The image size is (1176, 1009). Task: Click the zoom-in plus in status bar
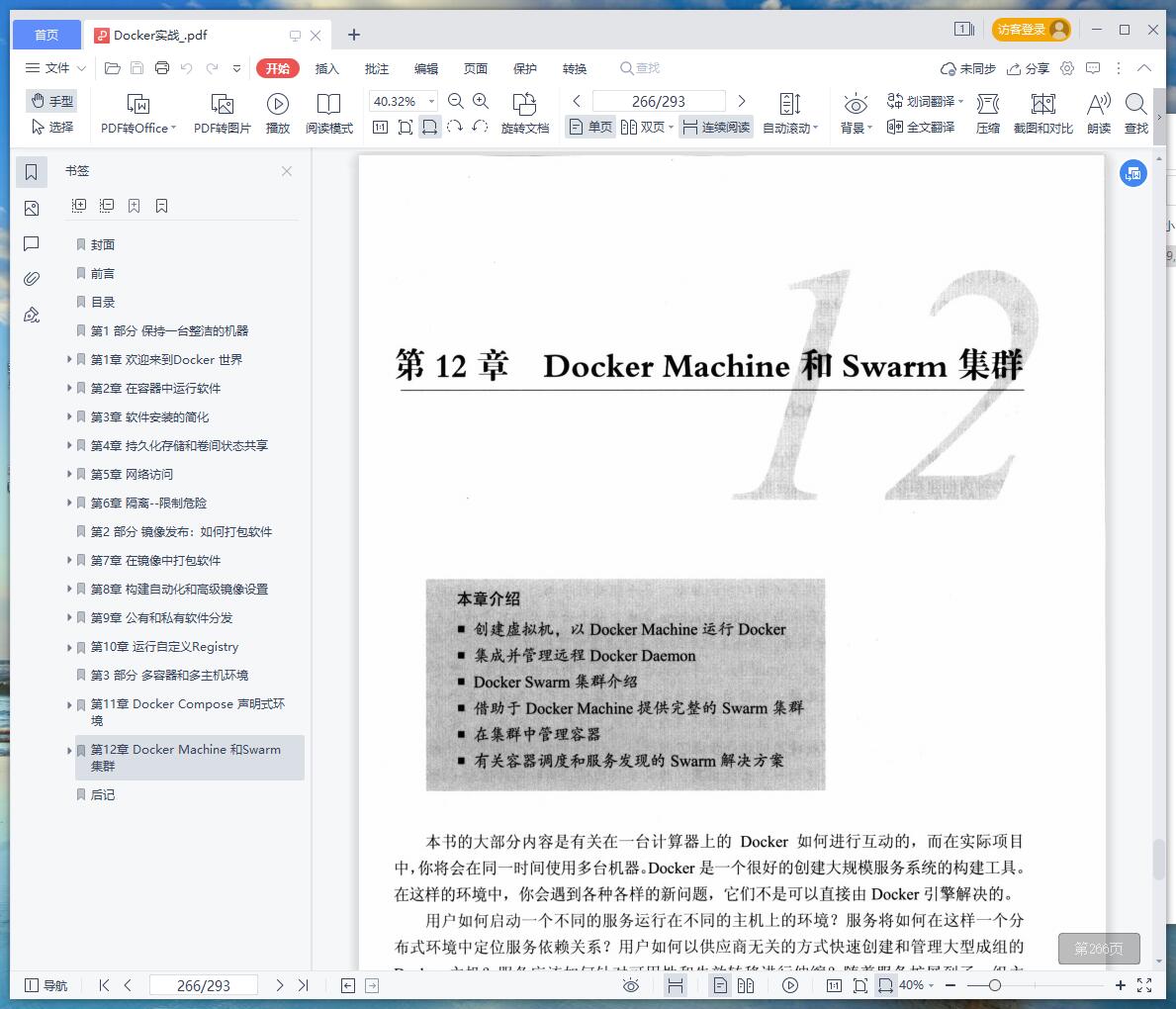click(1120, 985)
